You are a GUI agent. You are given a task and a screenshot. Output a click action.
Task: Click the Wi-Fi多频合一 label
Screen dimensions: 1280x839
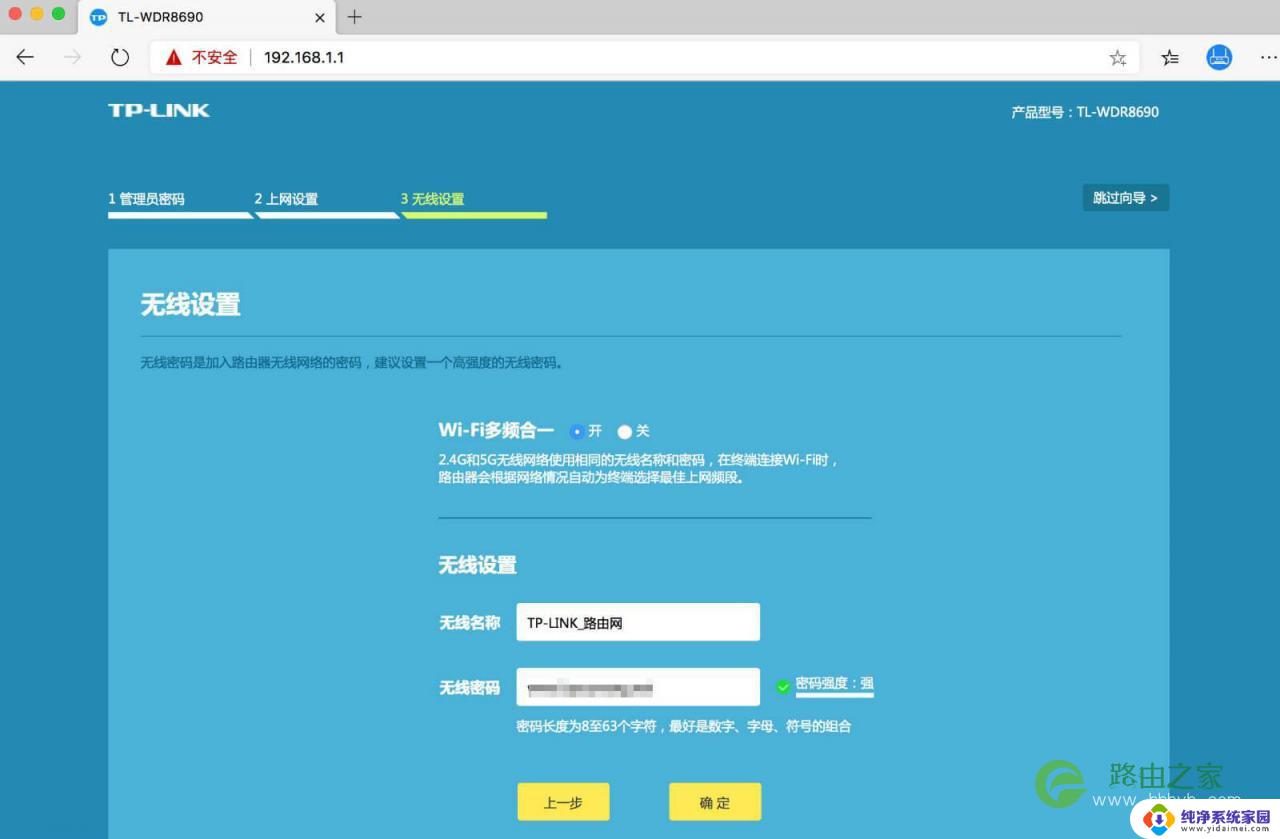pos(496,431)
